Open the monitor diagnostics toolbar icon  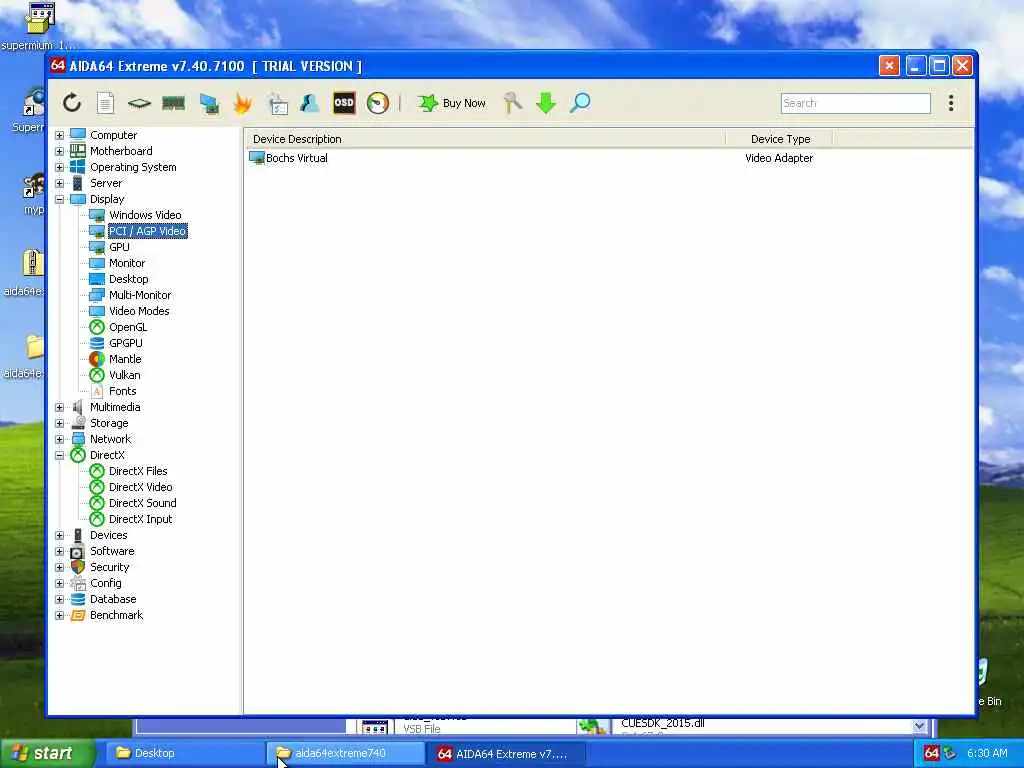point(209,103)
